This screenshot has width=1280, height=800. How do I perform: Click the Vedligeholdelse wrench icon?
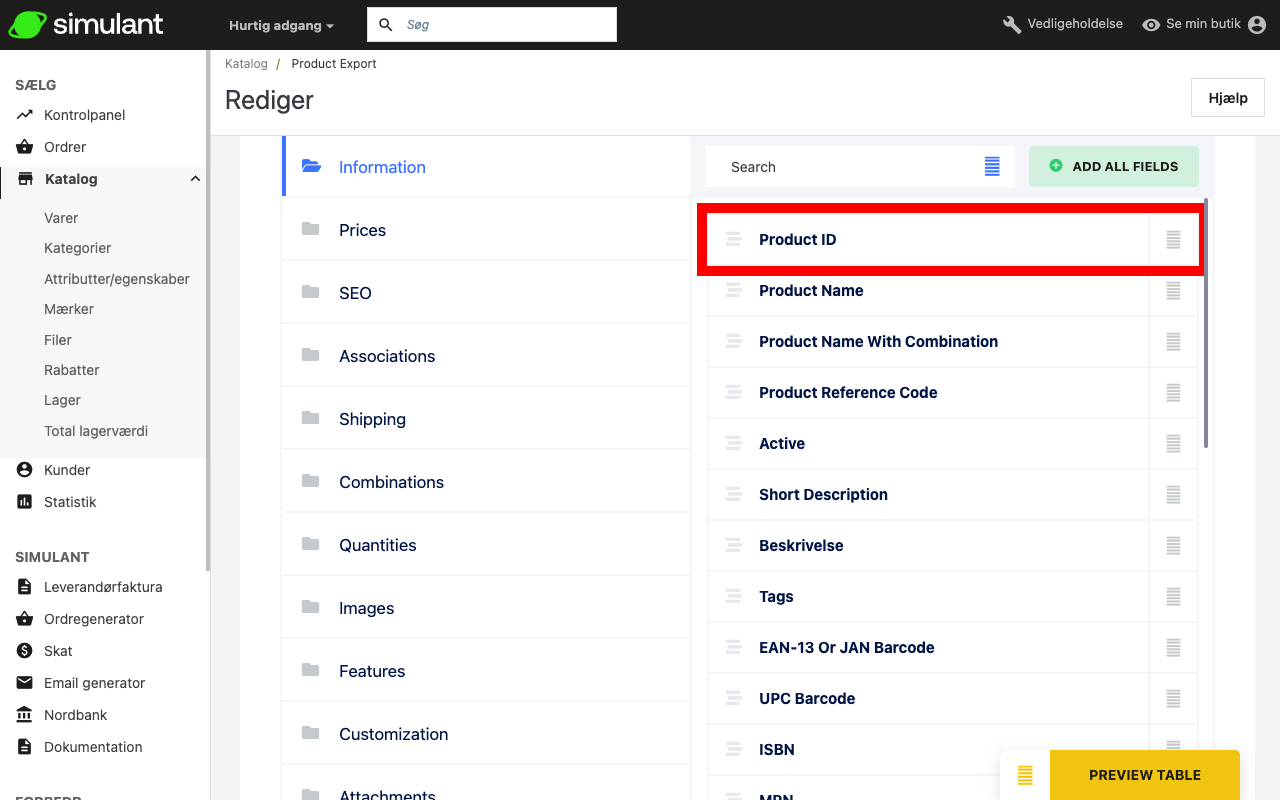point(1012,25)
